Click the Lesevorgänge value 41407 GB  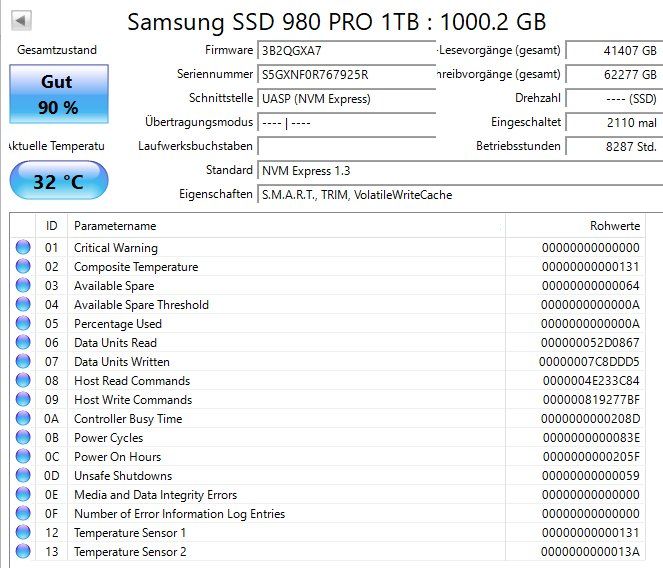coord(614,50)
